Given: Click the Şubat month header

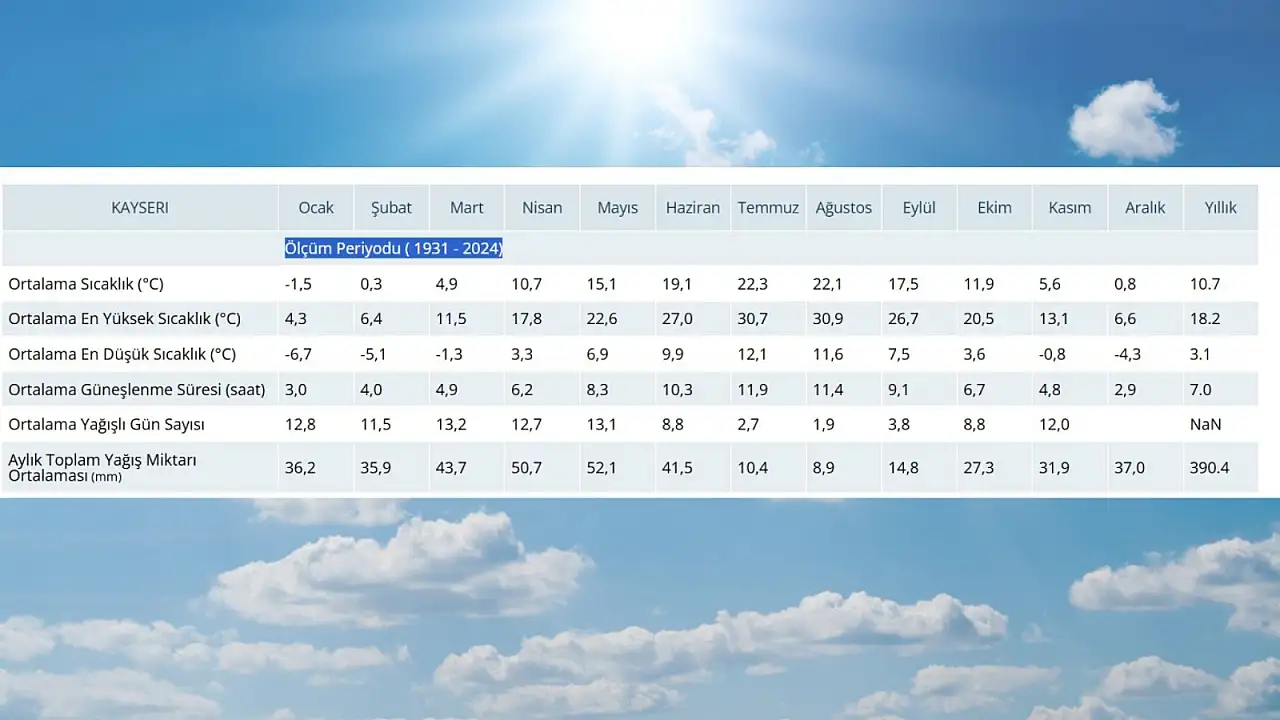Looking at the screenshot, I should [x=391, y=208].
